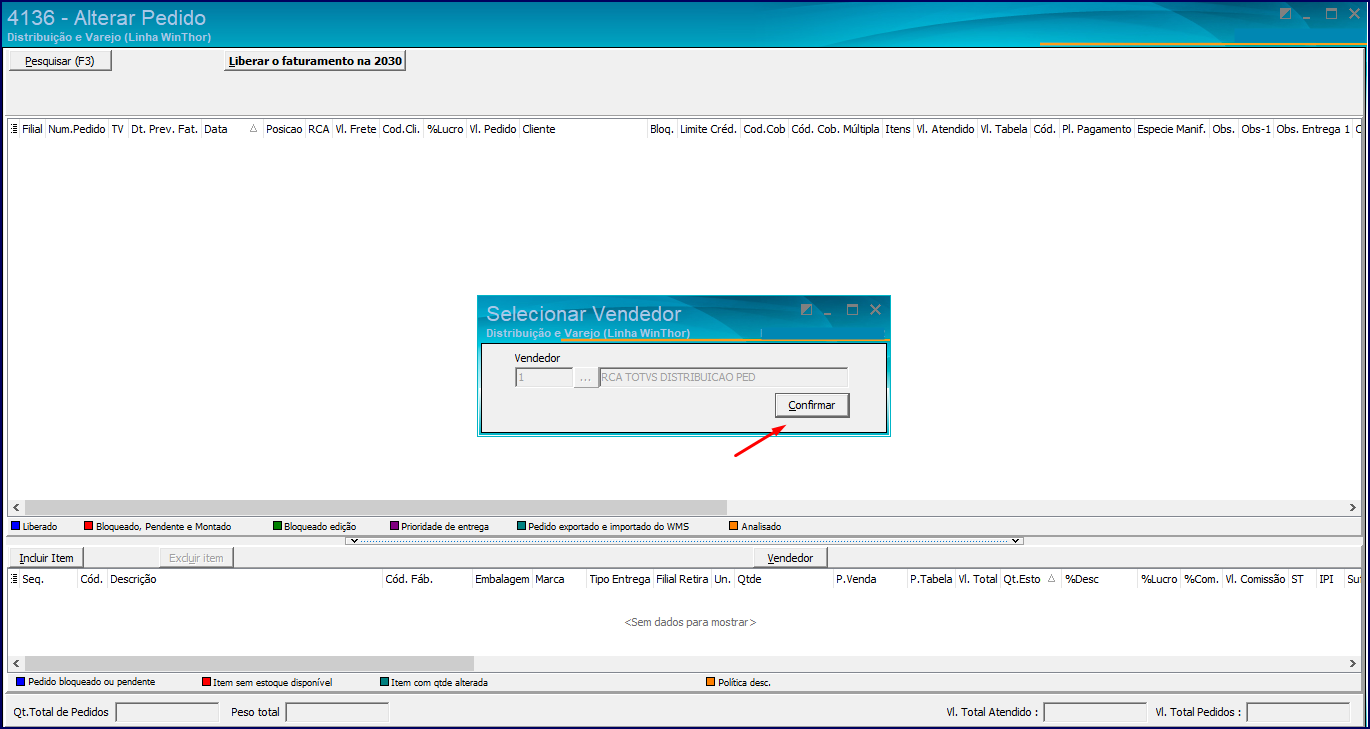The width and height of the screenshot is (1370, 729).
Task: Click right arrow of items horizontal scrollbar
Action: click(x=1354, y=663)
